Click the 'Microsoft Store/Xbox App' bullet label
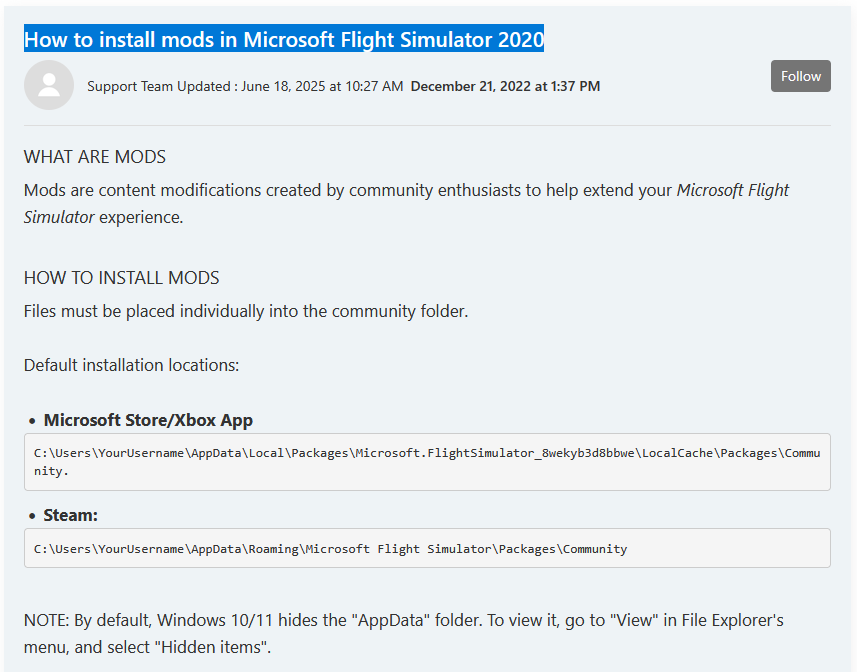 tap(148, 420)
